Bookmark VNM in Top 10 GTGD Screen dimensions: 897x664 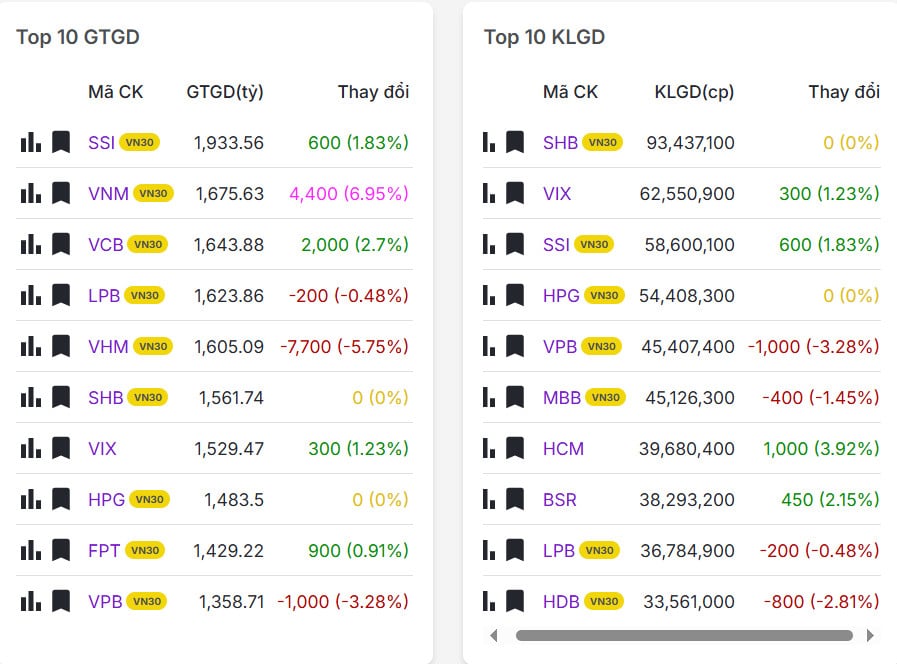(61, 194)
